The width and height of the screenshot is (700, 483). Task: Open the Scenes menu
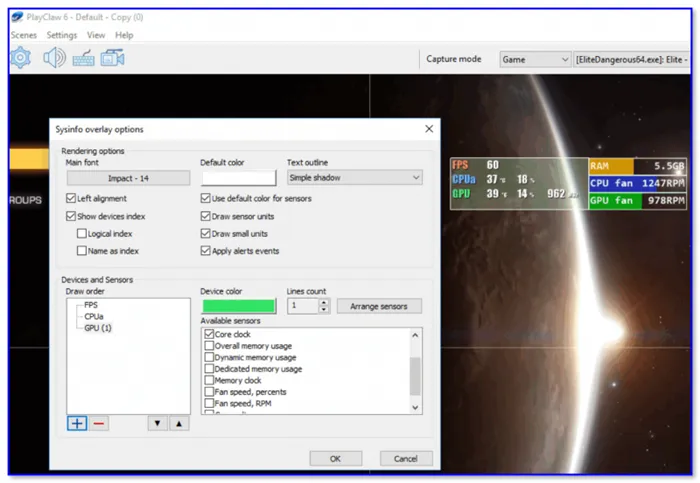point(23,35)
